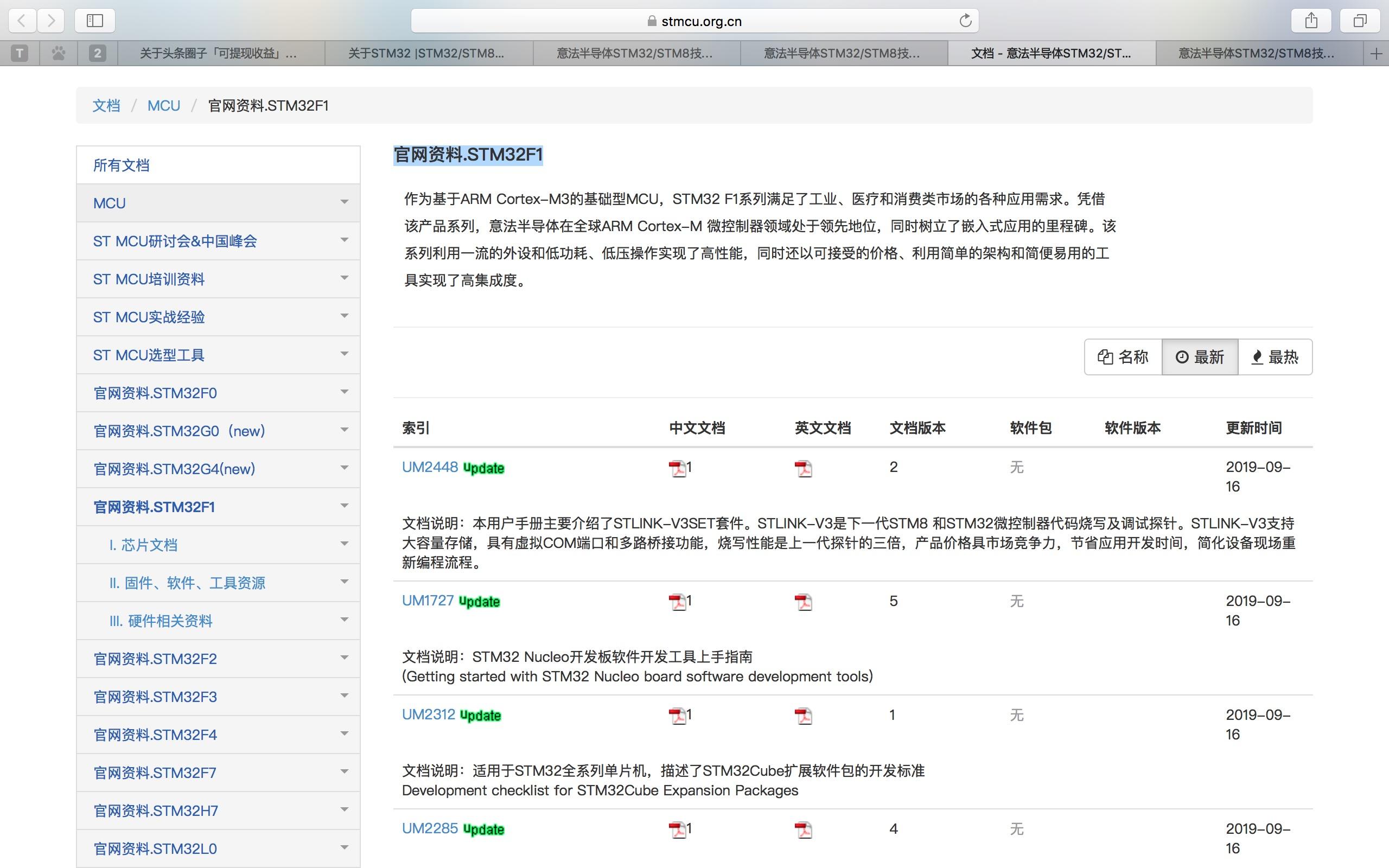The width and height of the screenshot is (1389, 868).
Task: Click the Safari reload page icon
Action: tap(965, 21)
